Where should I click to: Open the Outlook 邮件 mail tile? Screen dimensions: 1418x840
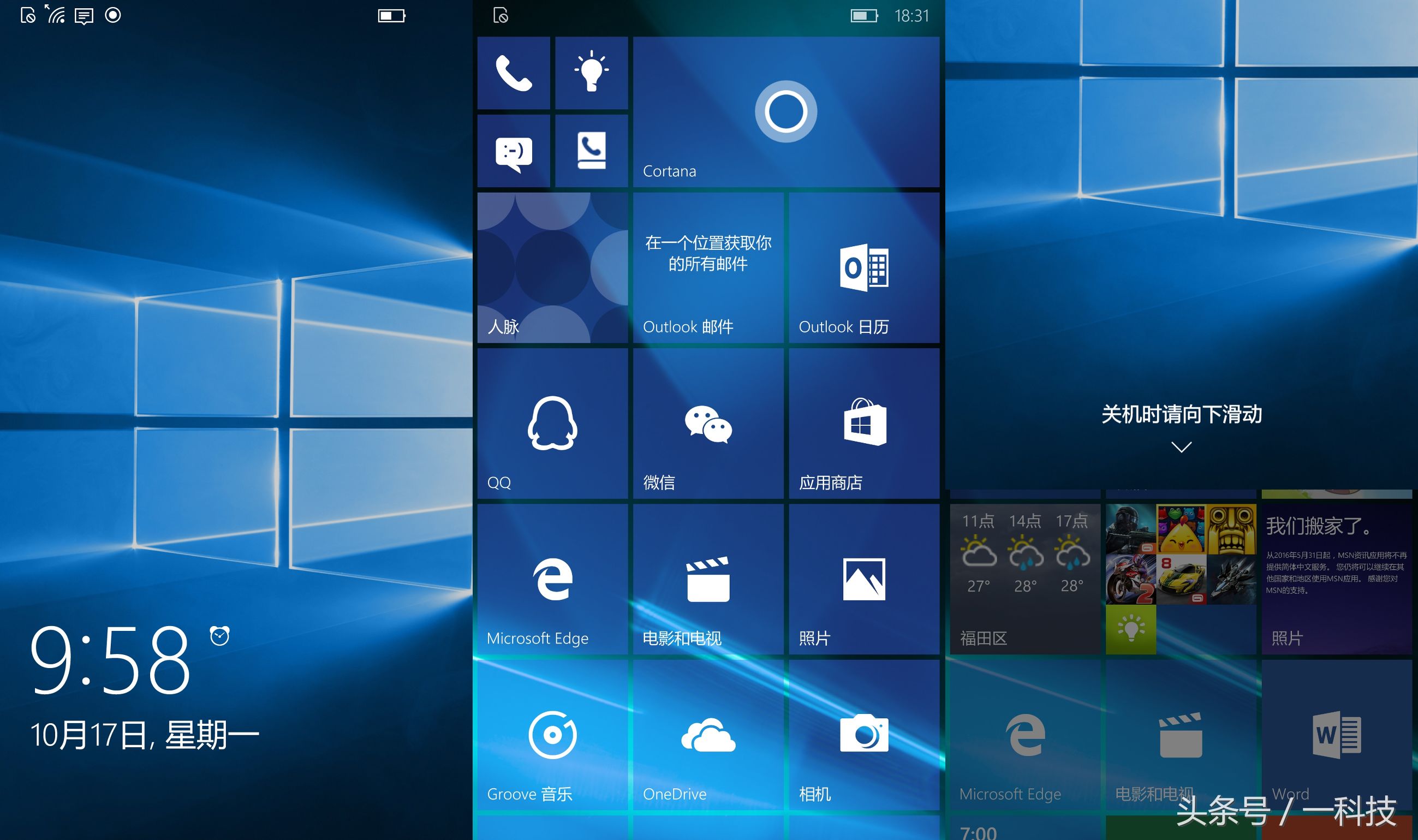click(x=707, y=268)
